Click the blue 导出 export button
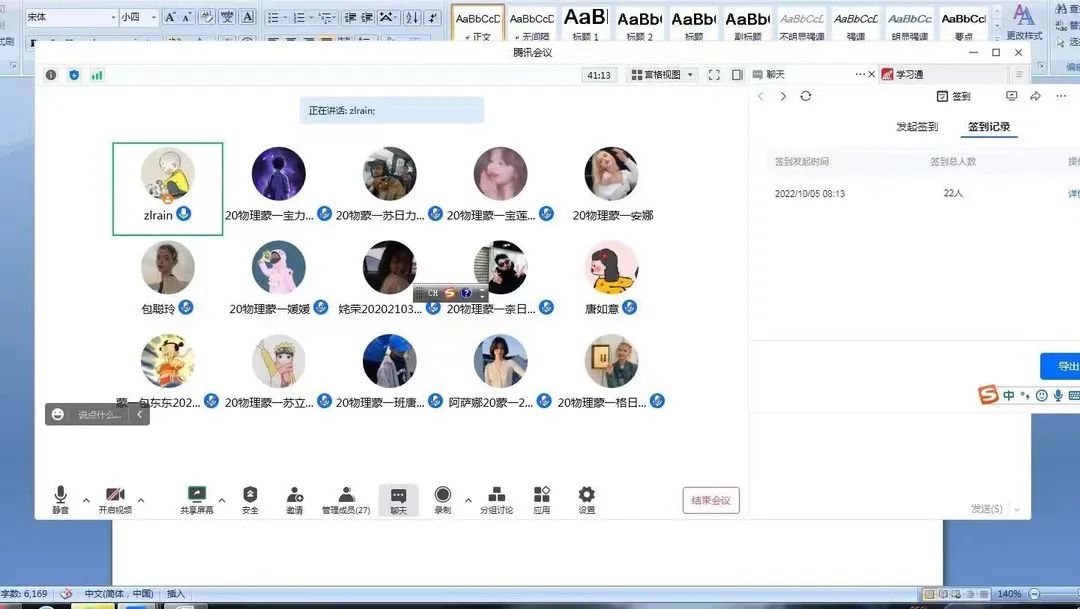 (x=1064, y=366)
